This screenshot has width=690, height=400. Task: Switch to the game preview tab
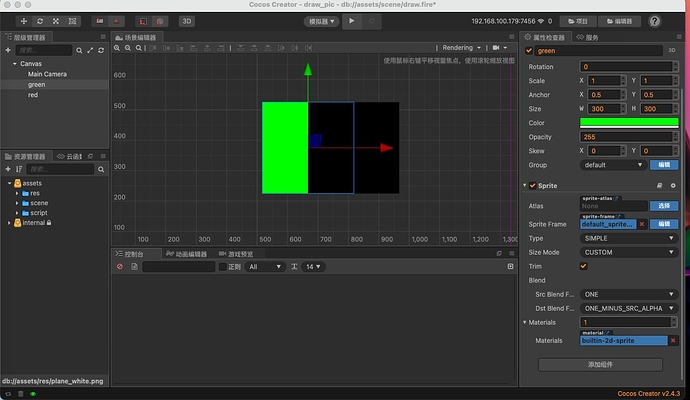[x=236, y=254]
